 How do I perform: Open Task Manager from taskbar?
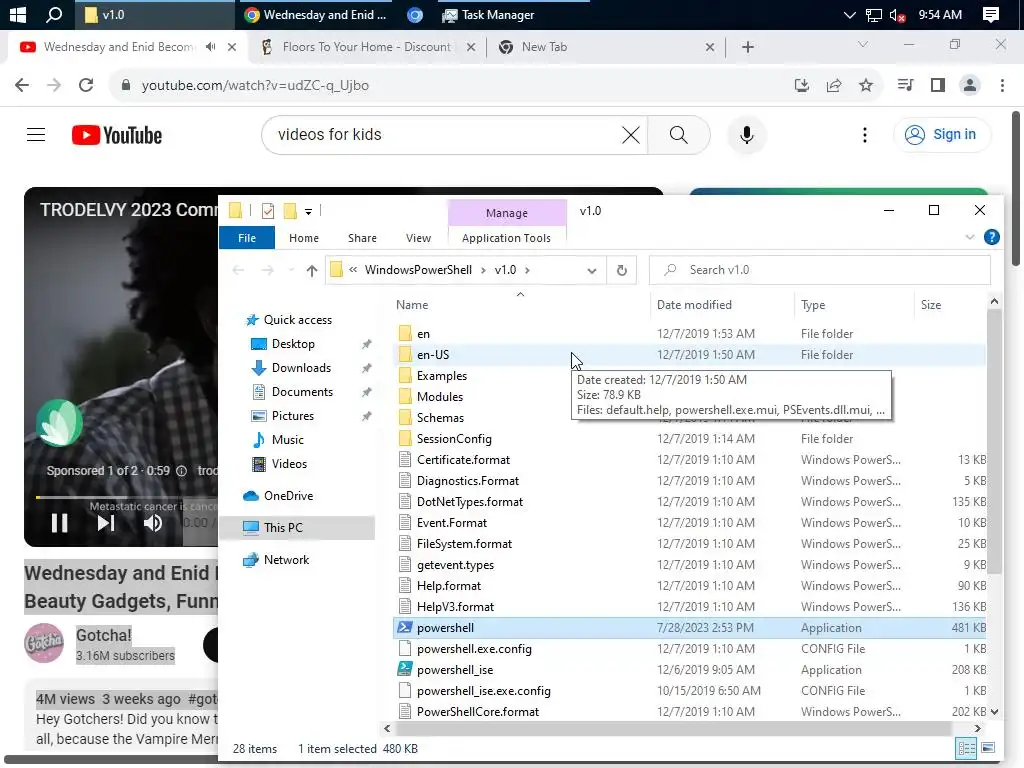point(488,14)
